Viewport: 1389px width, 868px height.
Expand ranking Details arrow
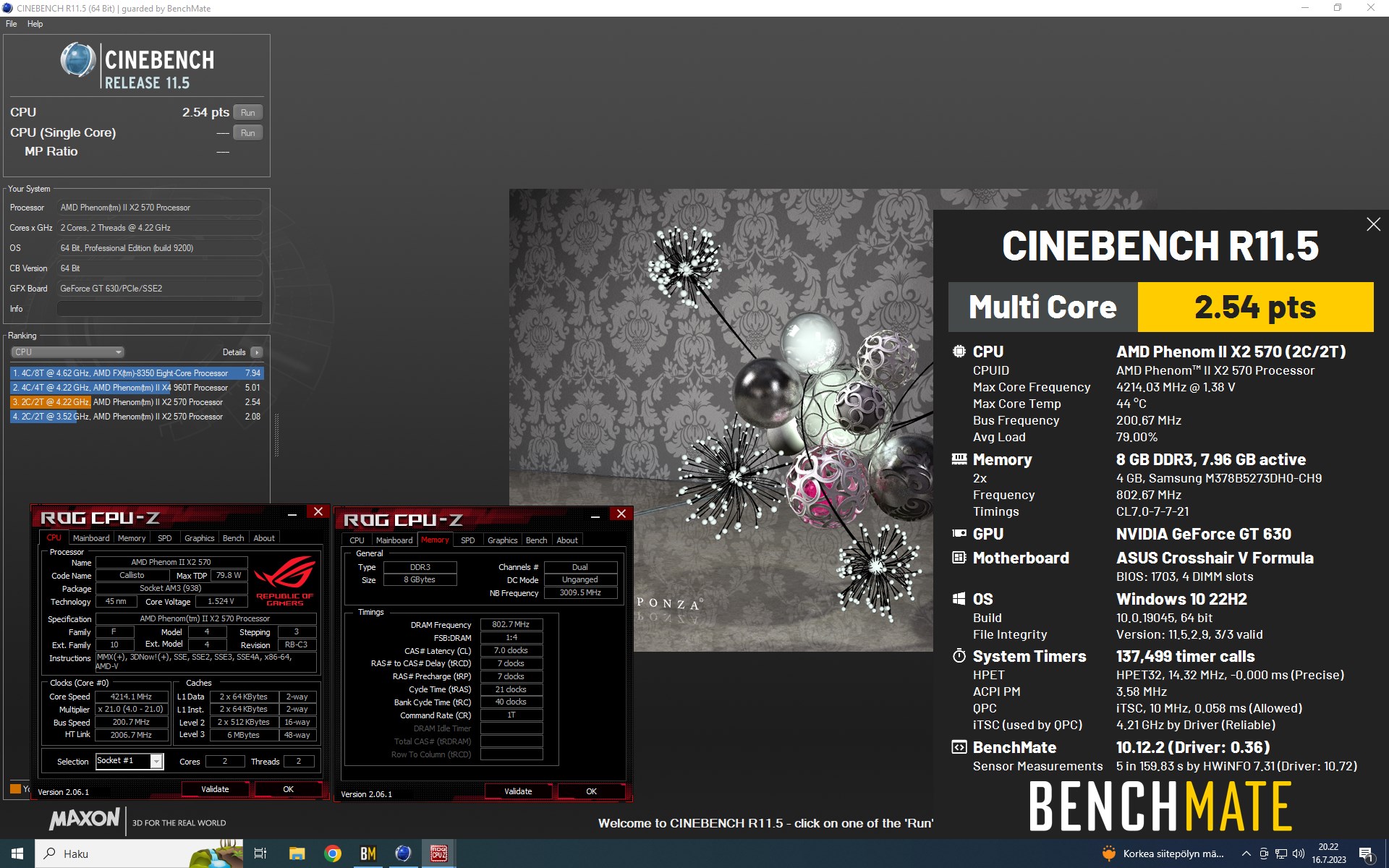click(257, 352)
